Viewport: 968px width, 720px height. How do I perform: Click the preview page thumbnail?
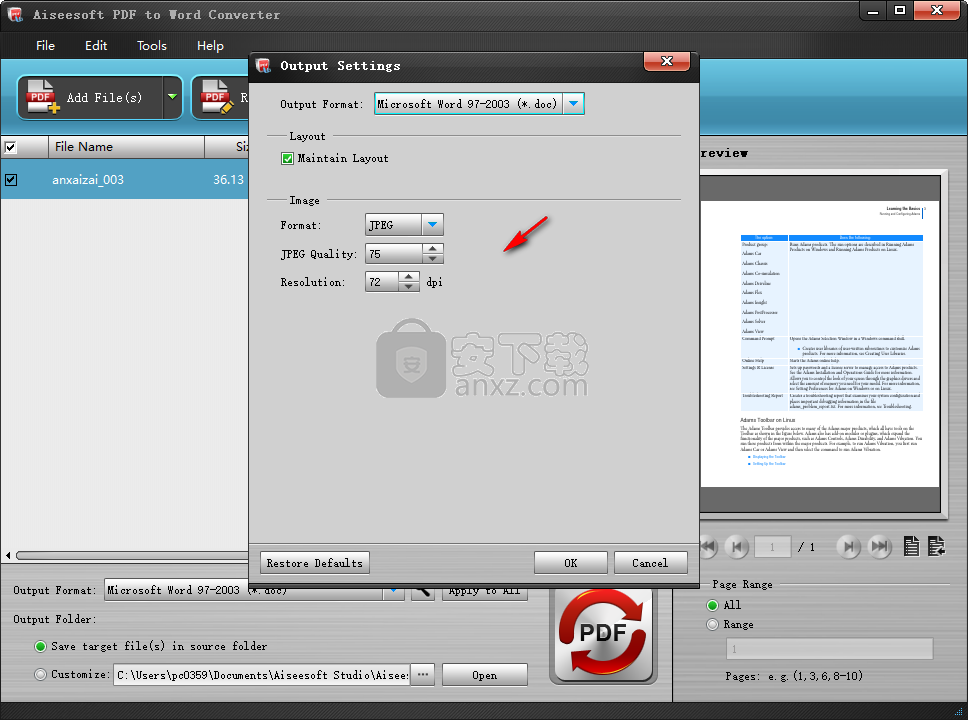[820, 343]
